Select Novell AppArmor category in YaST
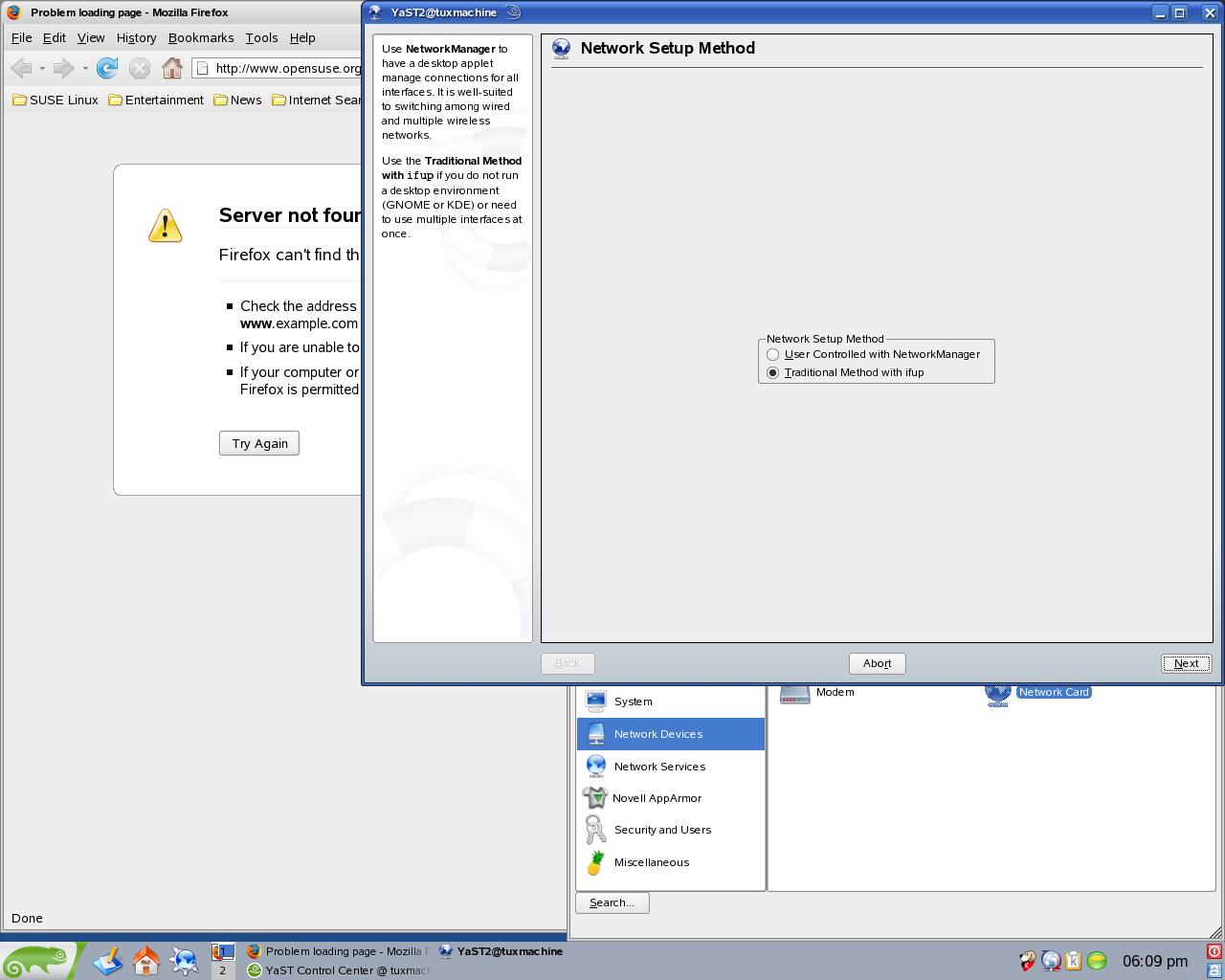Image resolution: width=1225 pixels, height=980 pixels. tap(670, 798)
